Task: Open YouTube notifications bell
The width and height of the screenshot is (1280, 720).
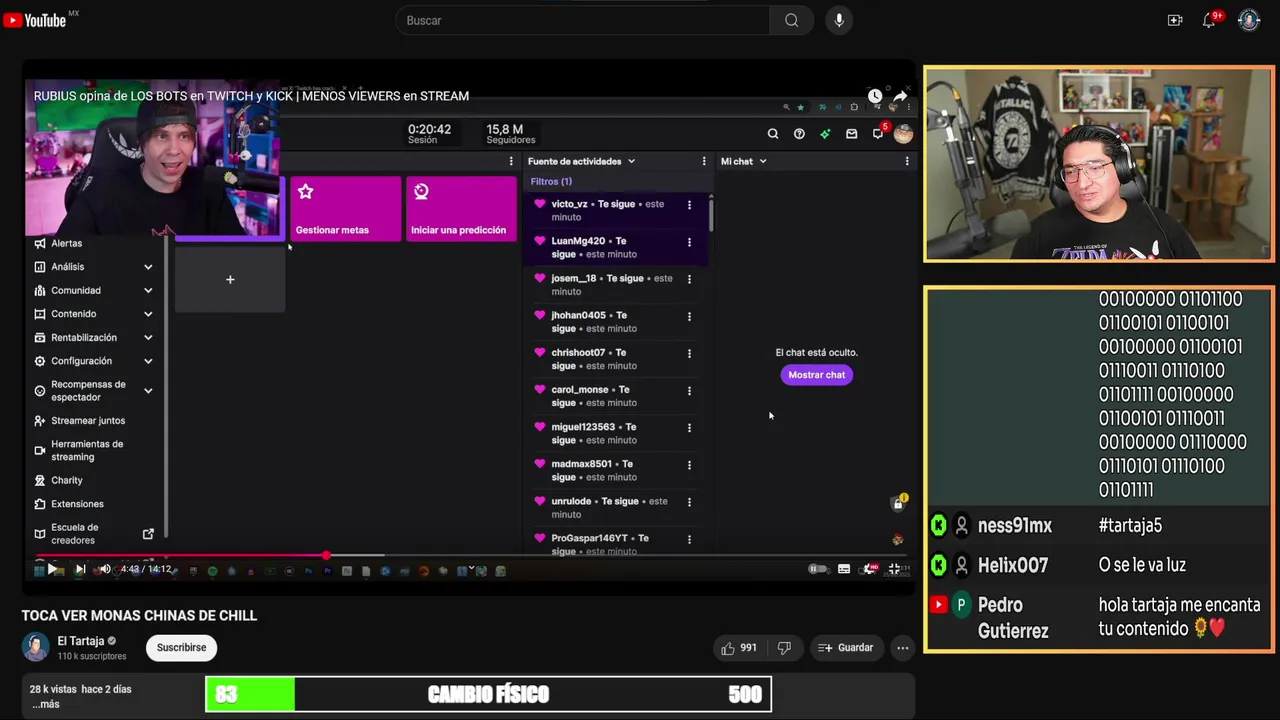Action: [1209, 20]
